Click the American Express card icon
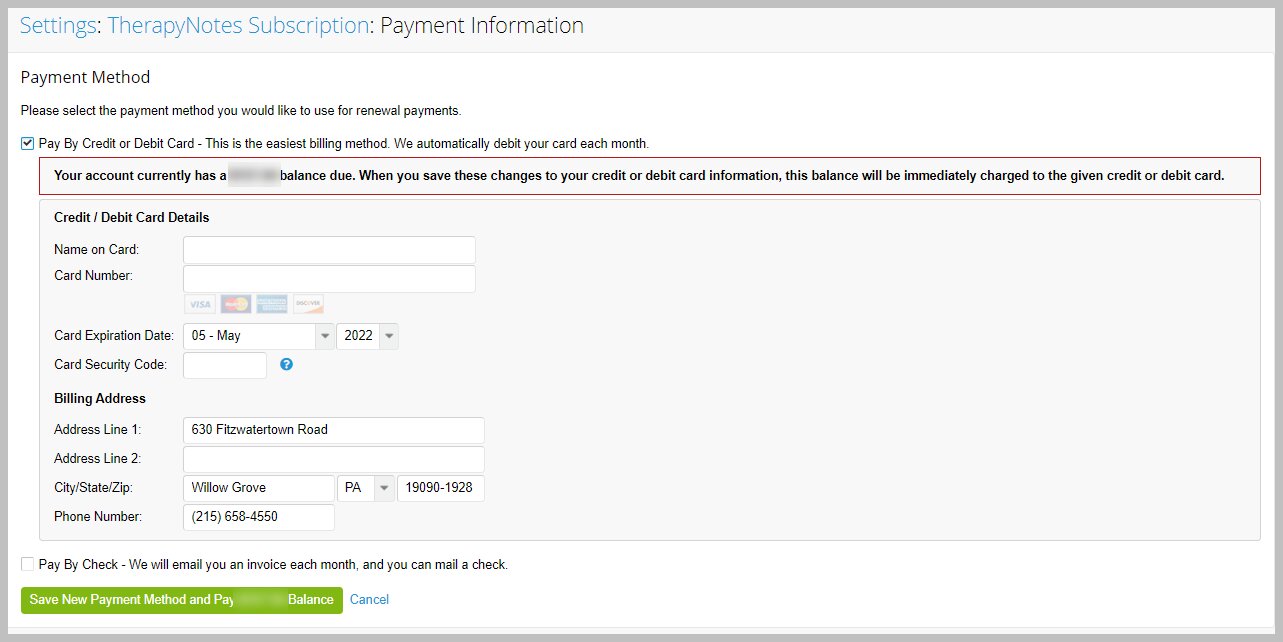The height and width of the screenshot is (642, 1283). point(272,304)
